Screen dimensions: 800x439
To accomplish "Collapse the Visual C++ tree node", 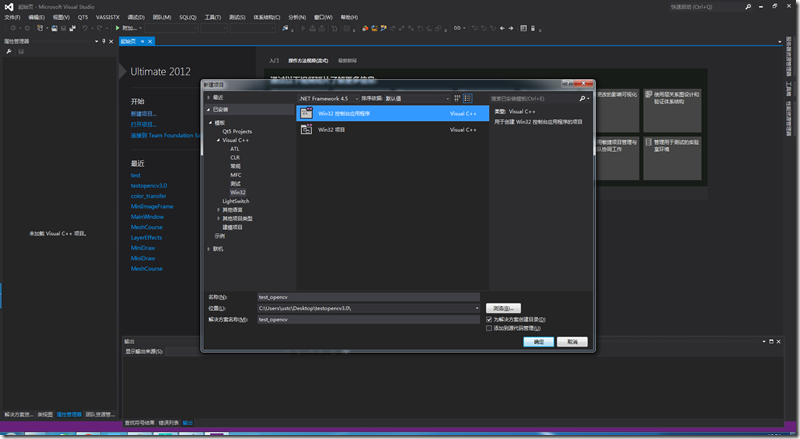I will (218, 140).
